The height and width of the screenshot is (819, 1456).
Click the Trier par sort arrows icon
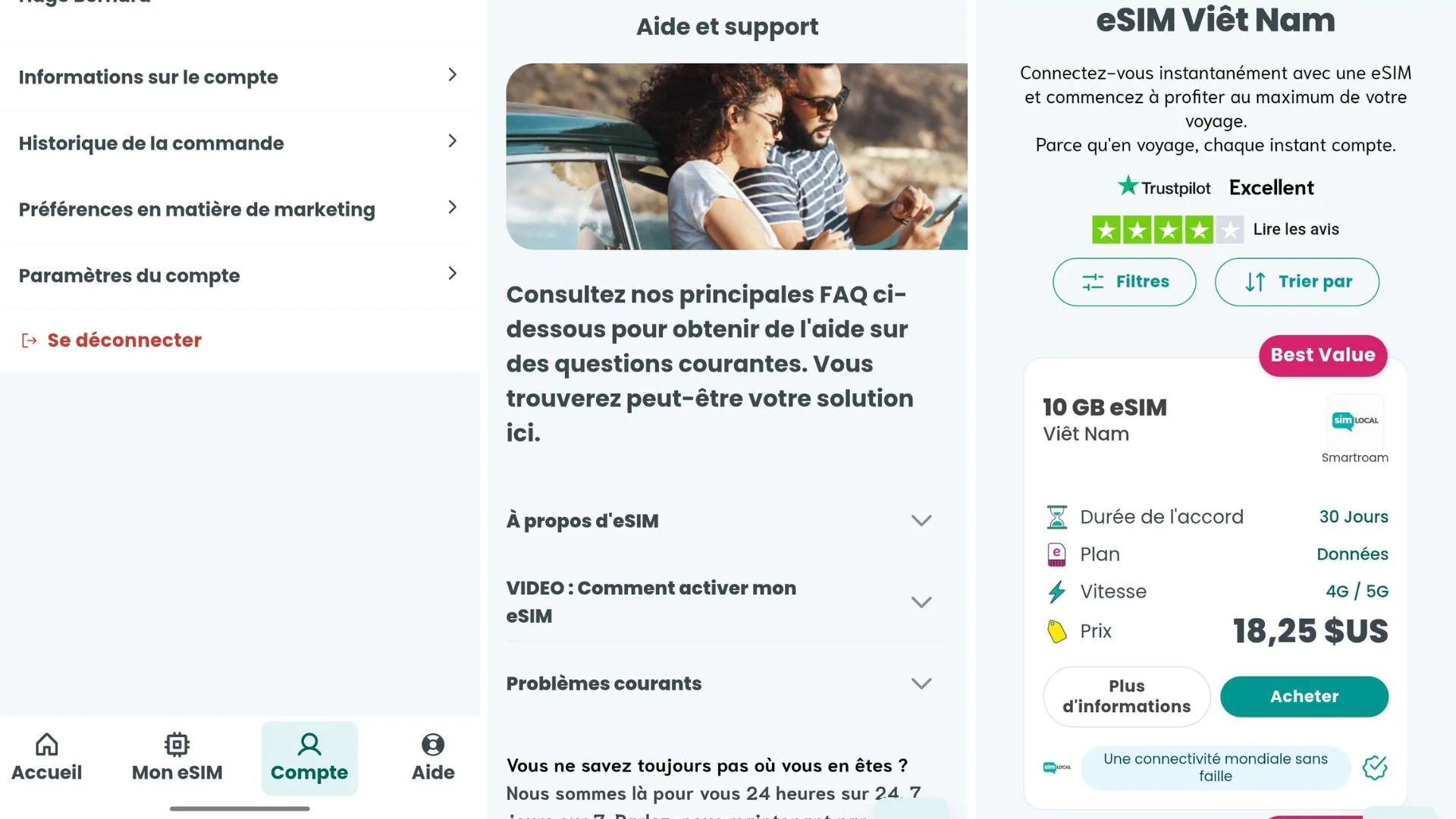1255,282
